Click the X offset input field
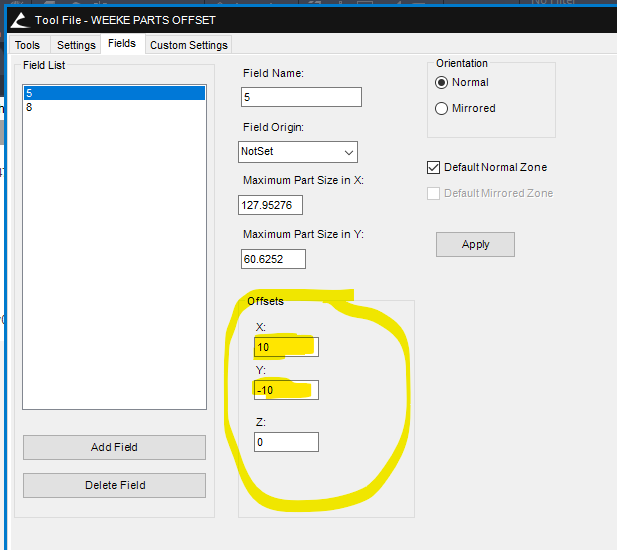This screenshot has width=617, height=550. coord(286,347)
